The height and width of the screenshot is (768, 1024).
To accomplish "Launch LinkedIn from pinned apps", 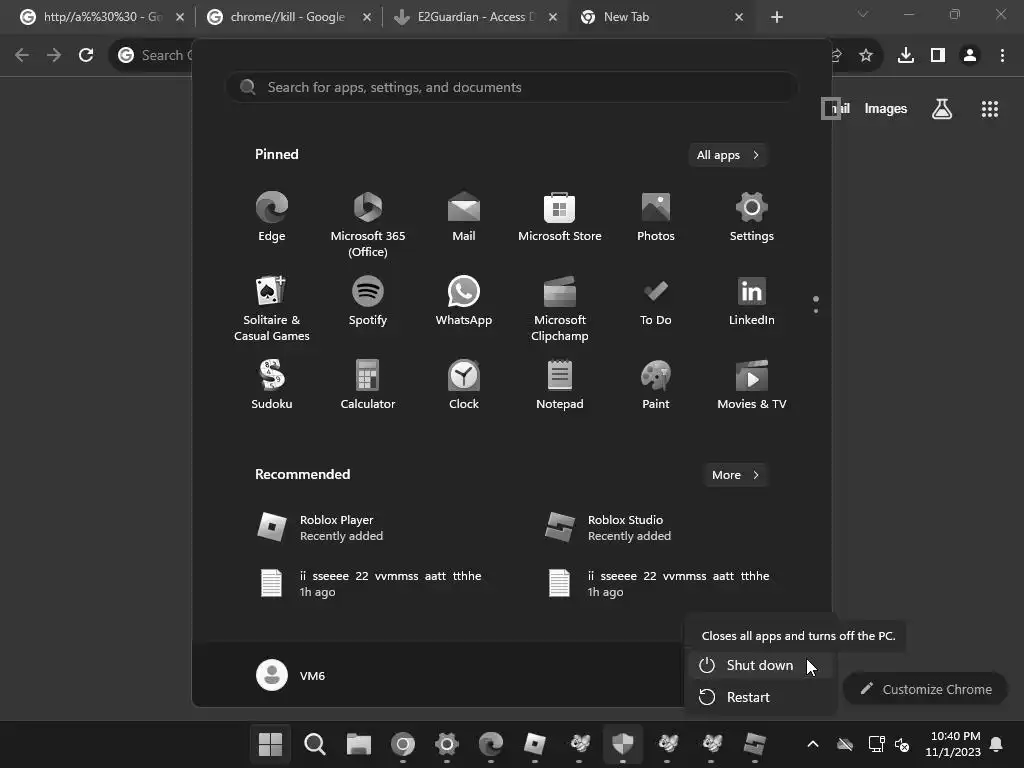I will (752, 301).
